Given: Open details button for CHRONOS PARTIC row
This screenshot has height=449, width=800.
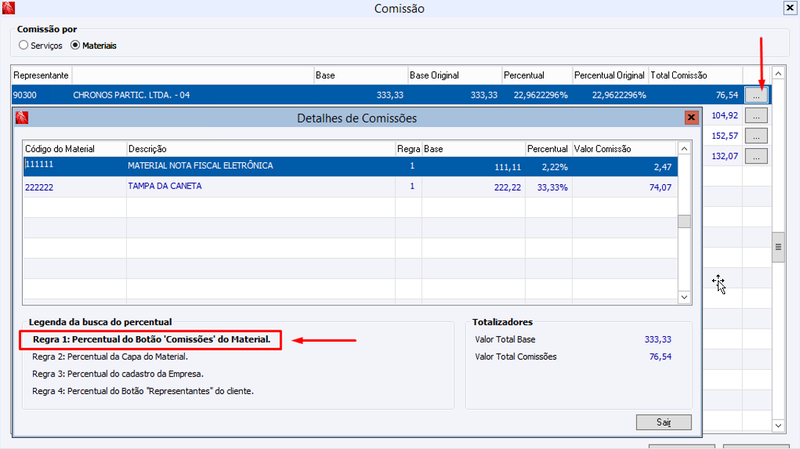Looking at the screenshot, I should (x=756, y=95).
